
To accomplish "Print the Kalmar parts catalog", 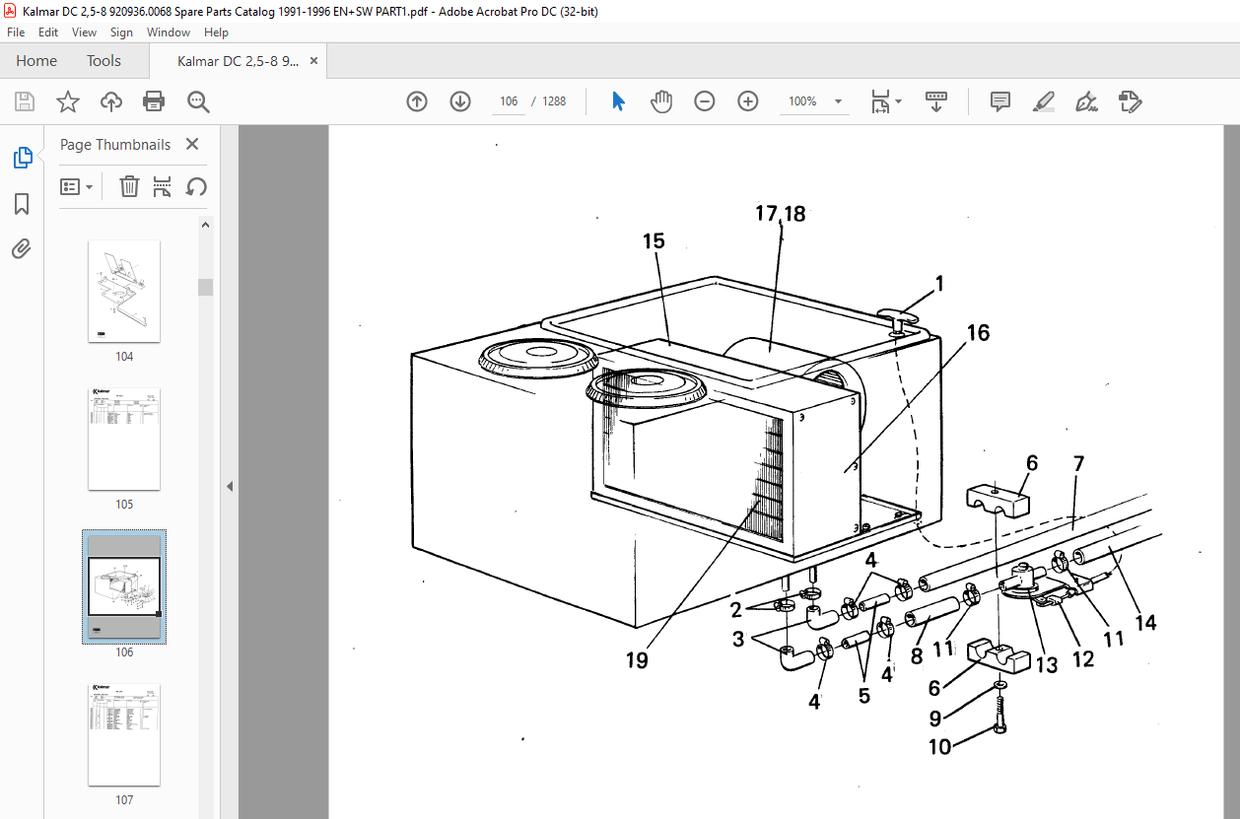I will point(153,101).
